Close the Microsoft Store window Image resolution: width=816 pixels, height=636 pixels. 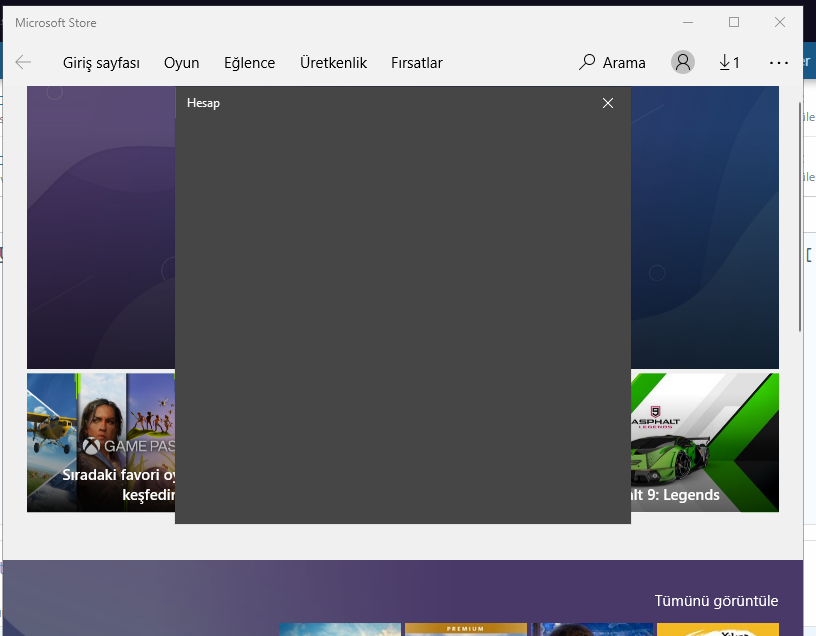tap(780, 22)
